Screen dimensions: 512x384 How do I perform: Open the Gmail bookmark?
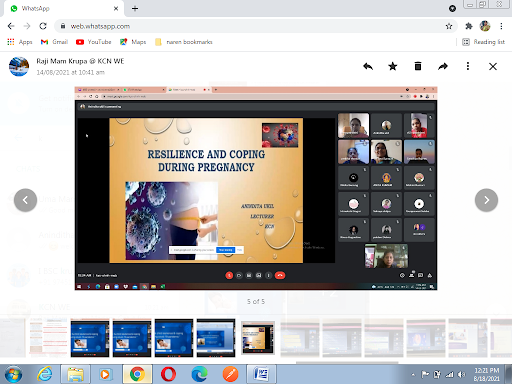pos(54,42)
